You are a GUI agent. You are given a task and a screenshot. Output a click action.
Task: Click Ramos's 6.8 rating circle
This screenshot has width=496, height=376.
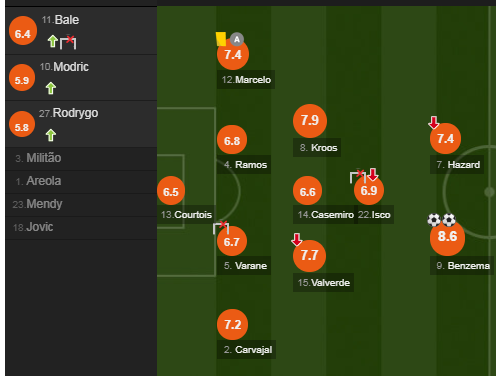click(232, 140)
